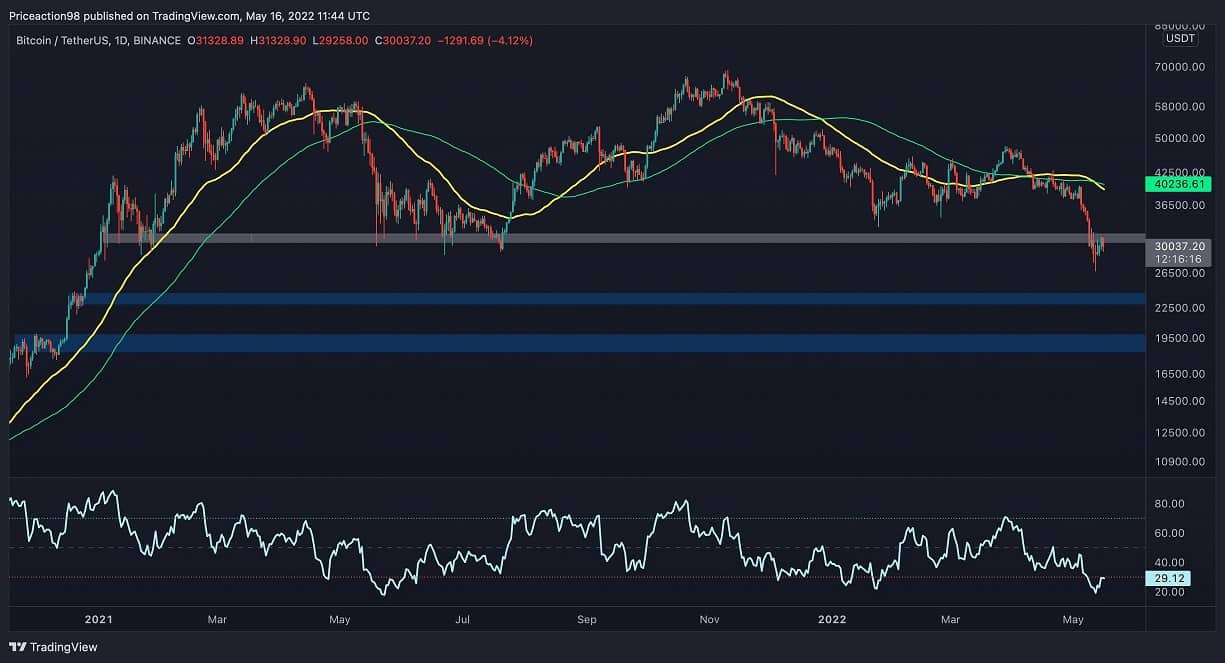1225x663 pixels.
Task: Click the RSI 60.00 axis label
Action: point(1169,533)
